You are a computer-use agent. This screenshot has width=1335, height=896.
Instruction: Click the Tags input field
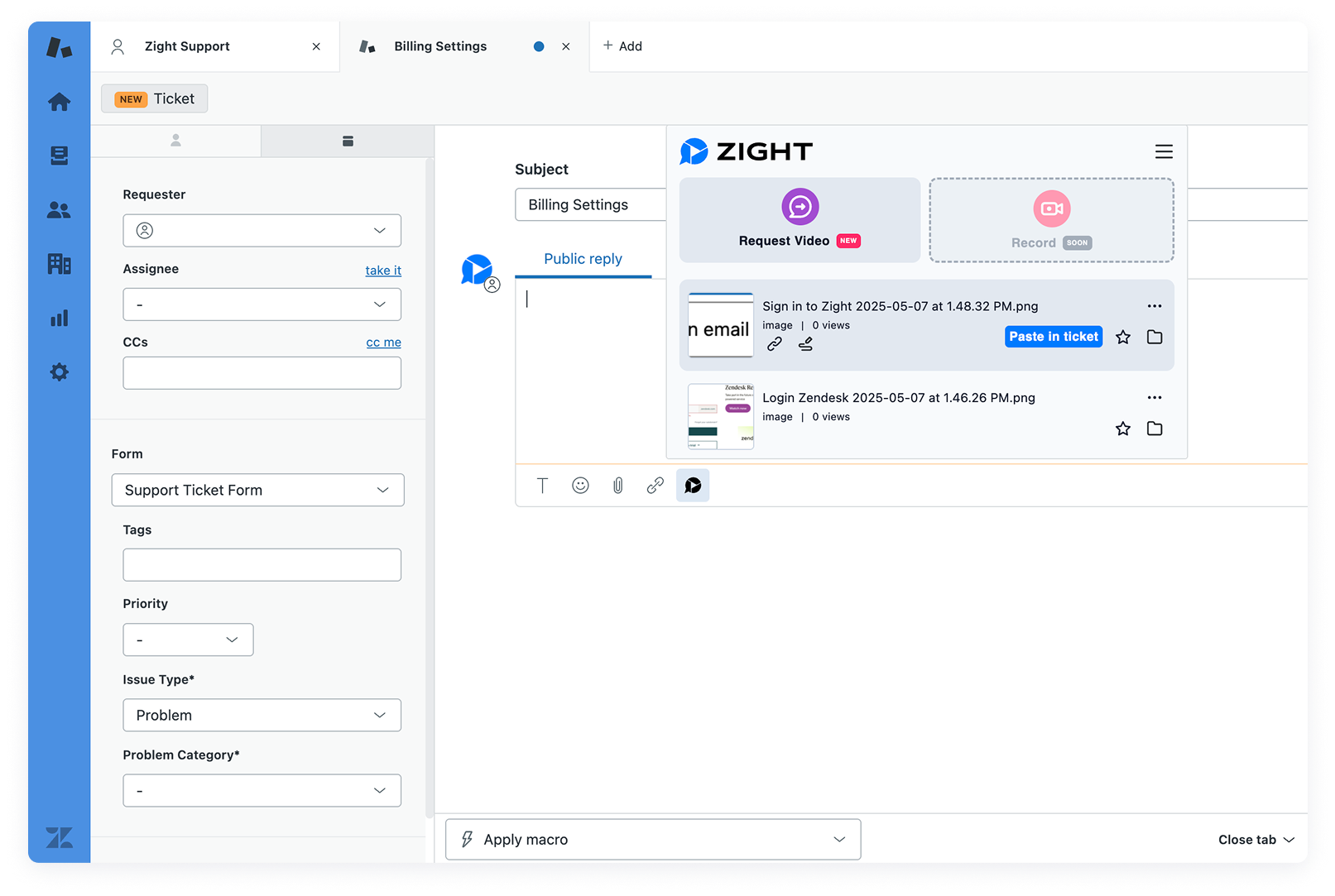262,565
